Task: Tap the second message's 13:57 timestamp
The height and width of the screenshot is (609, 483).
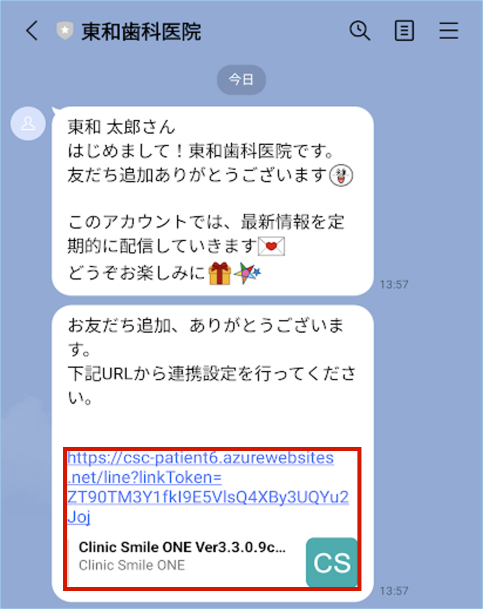Action: point(394,591)
